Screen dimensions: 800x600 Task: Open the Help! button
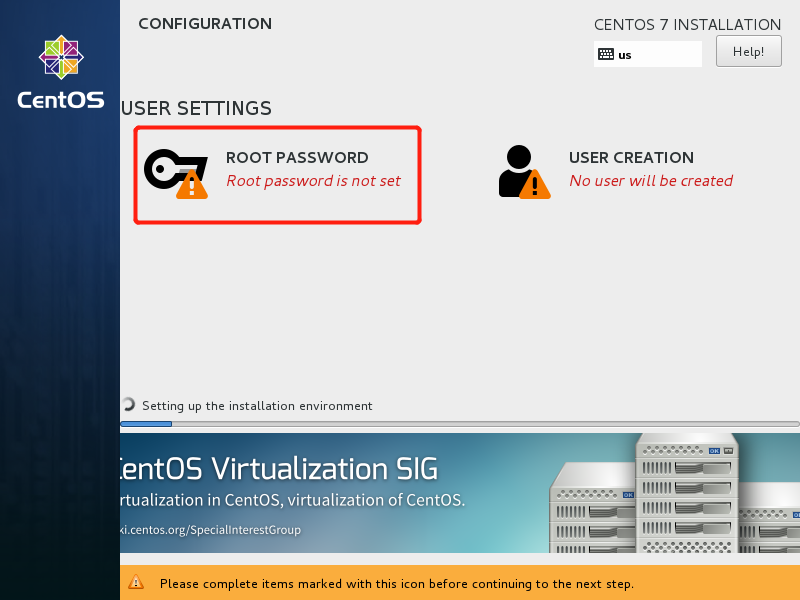pyautogui.click(x=748, y=52)
